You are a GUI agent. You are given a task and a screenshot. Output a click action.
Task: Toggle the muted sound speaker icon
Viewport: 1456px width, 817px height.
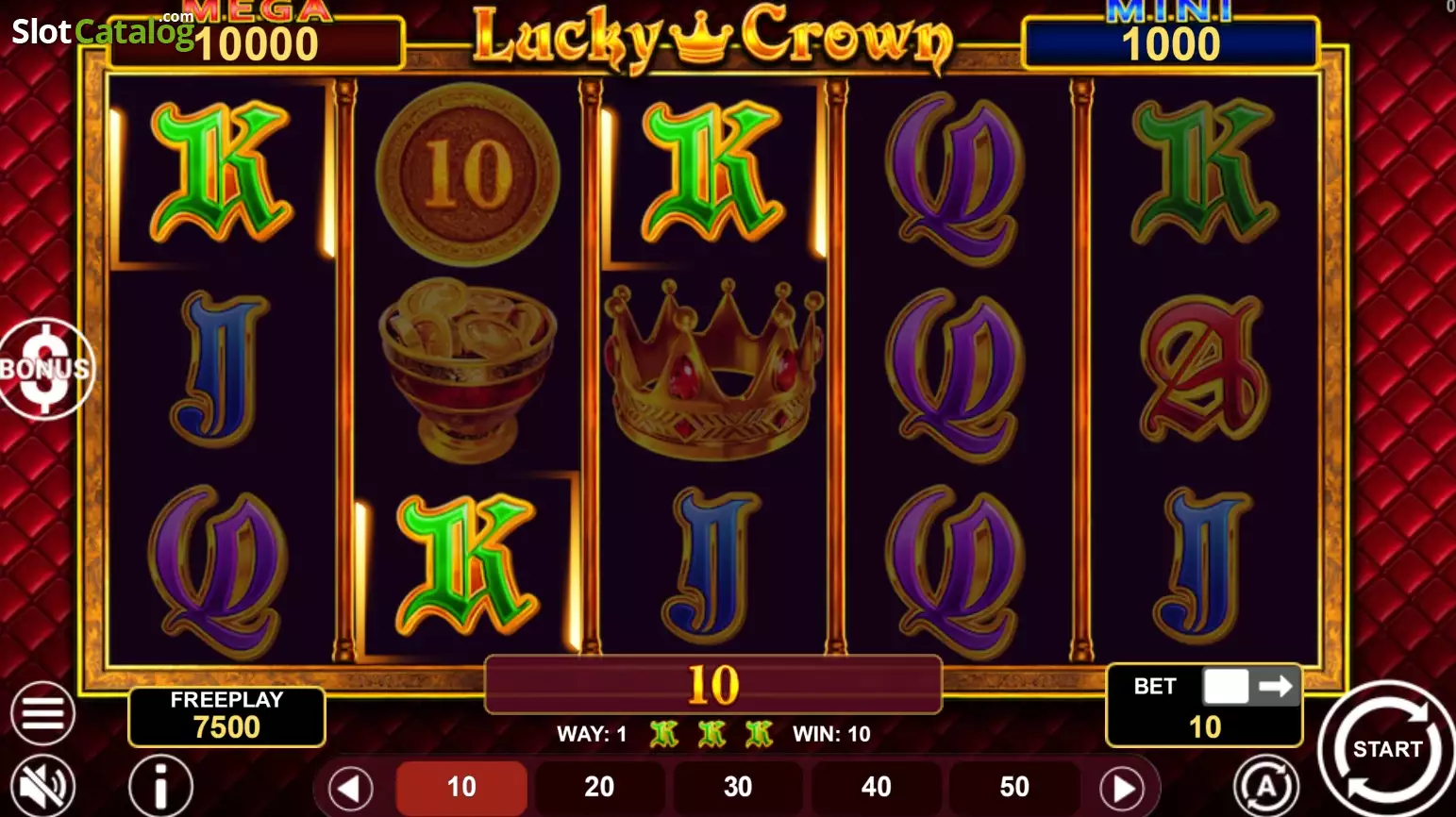tap(42, 786)
